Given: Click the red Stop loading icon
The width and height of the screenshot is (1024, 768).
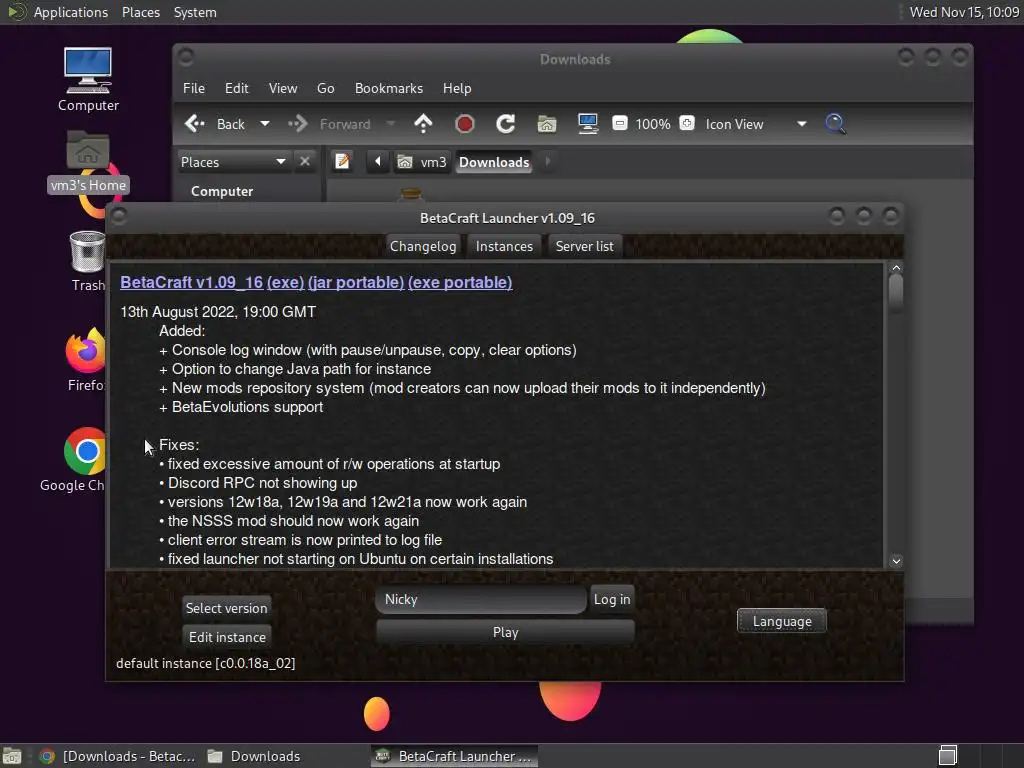Looking at the screenshot, I should 464,123.
